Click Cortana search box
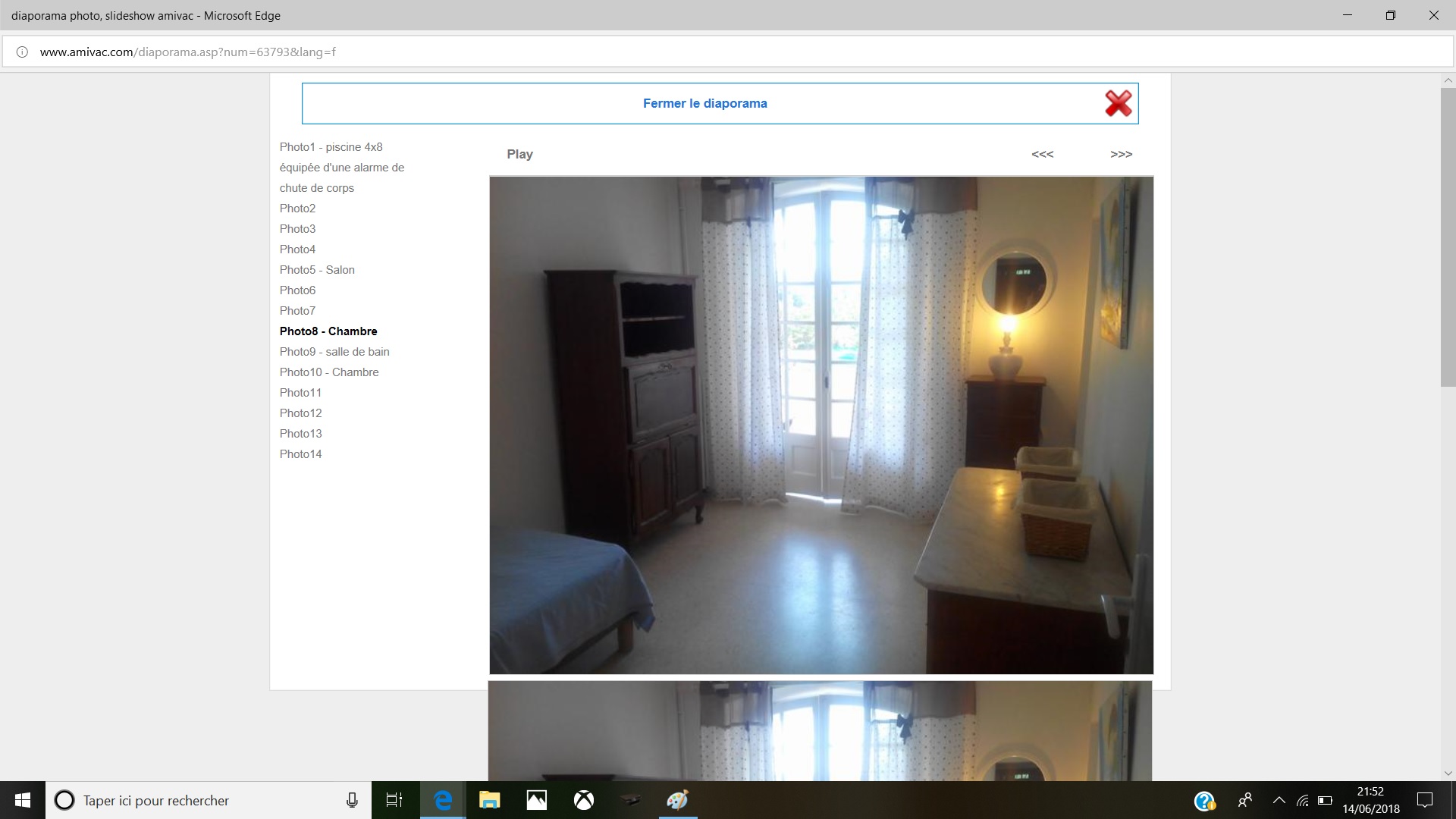Screen dimensions: 1456x819 209,800
